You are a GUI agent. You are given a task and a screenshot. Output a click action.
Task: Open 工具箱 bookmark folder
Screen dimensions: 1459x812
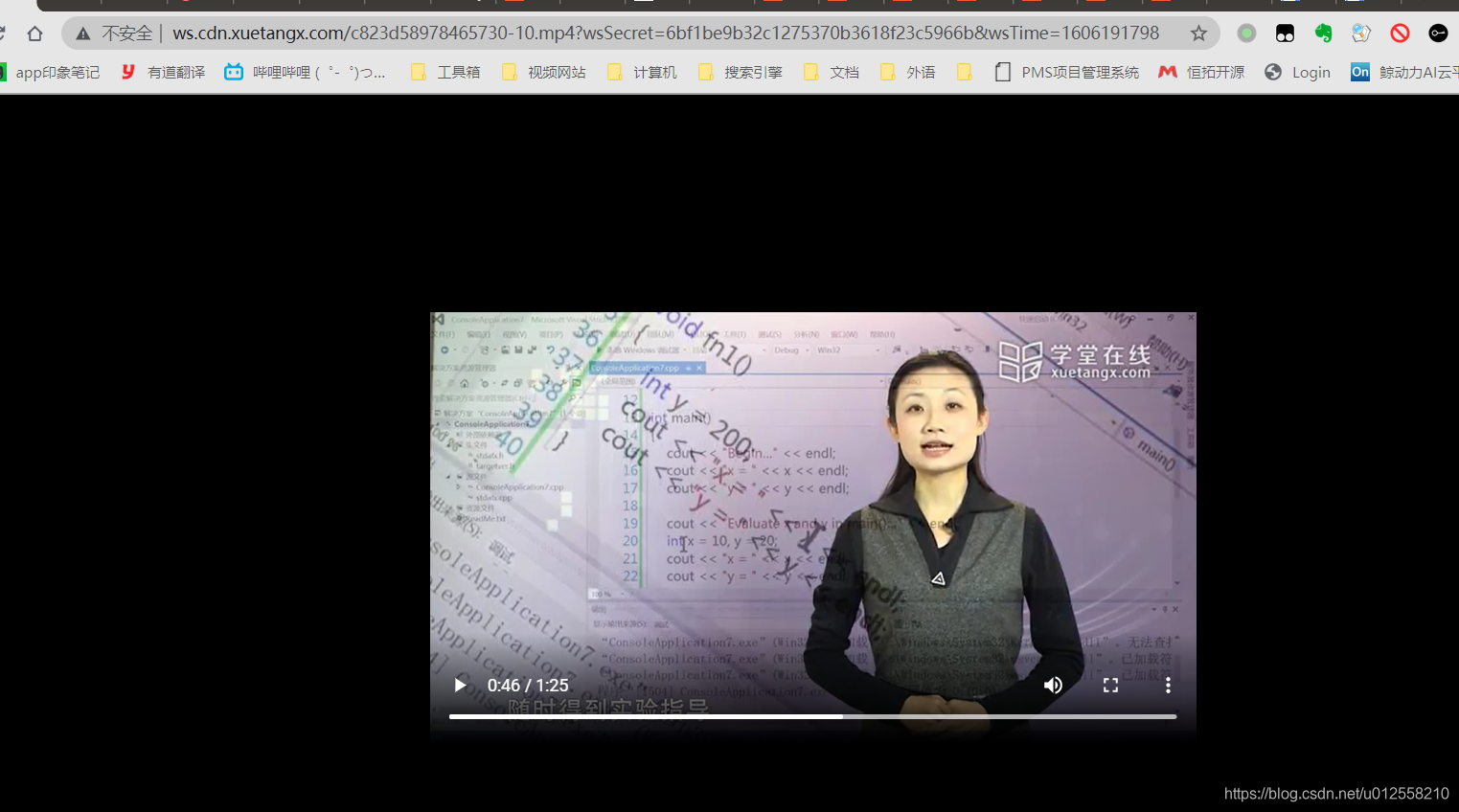click(445, 72)
